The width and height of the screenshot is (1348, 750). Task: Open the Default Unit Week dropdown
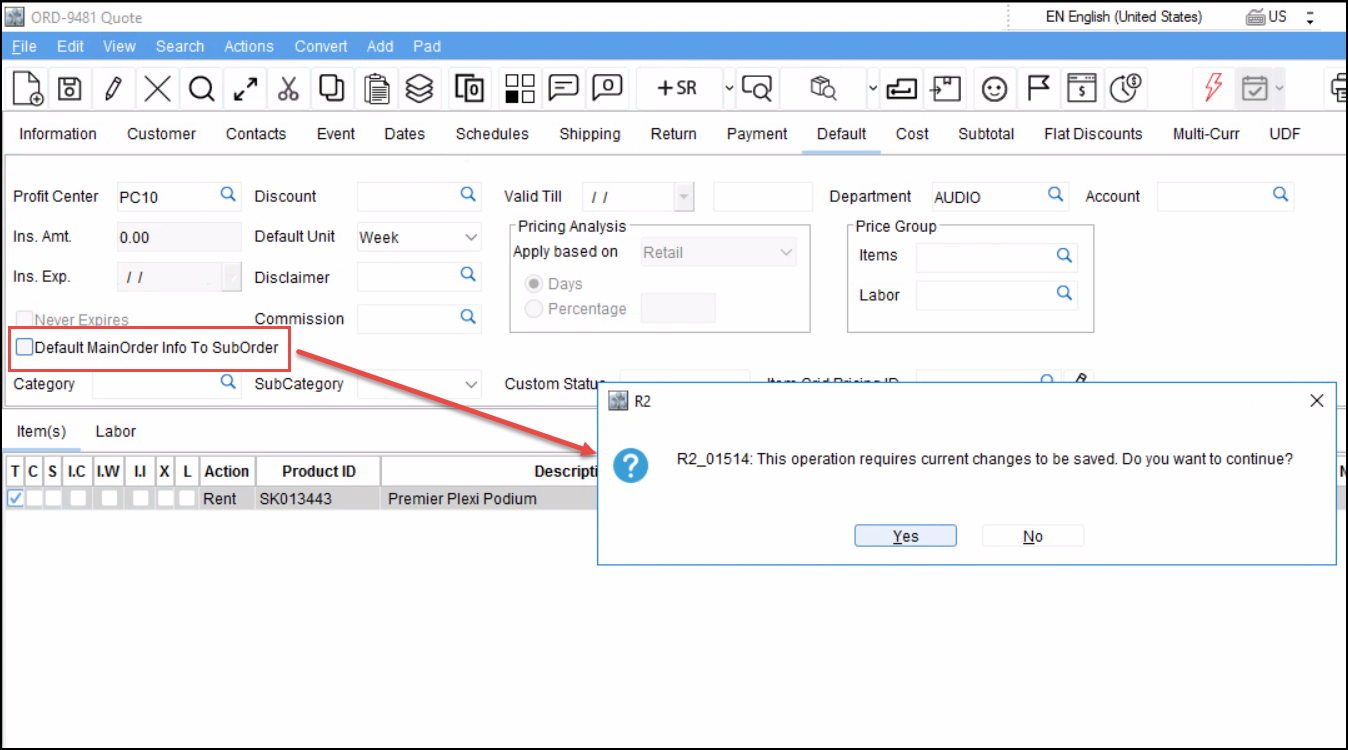[471, 238]
